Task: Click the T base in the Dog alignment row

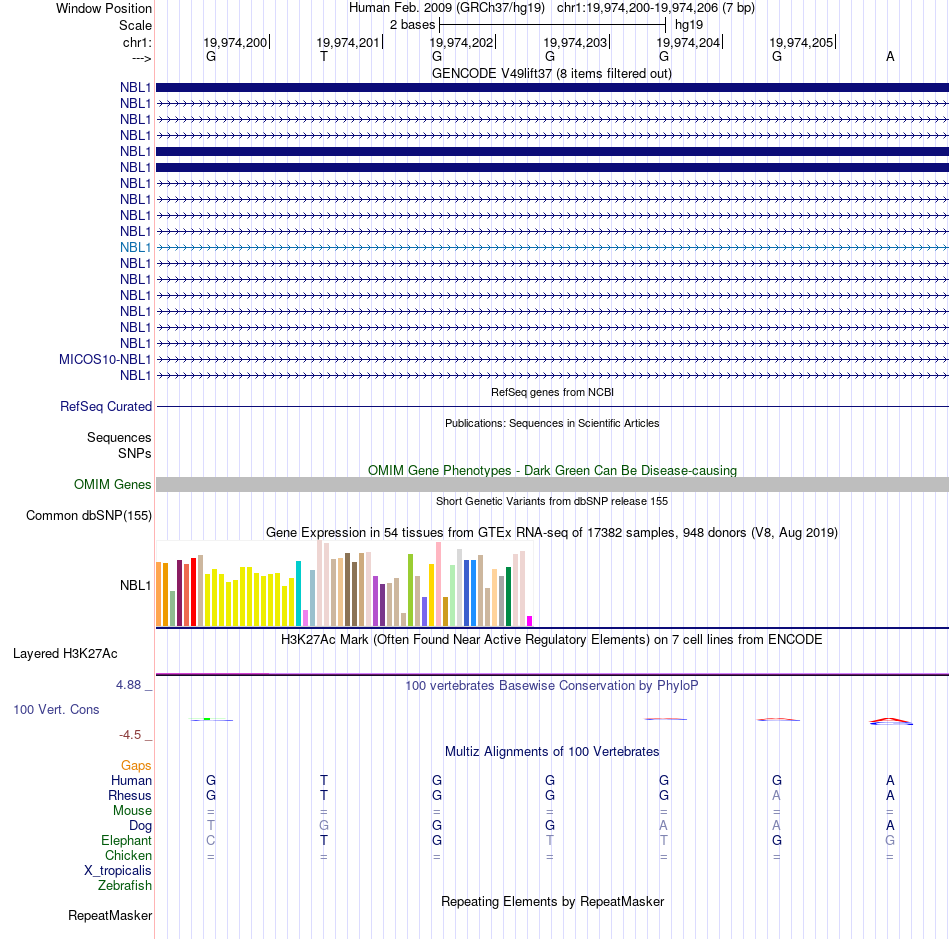Action: tap(211, 825)
